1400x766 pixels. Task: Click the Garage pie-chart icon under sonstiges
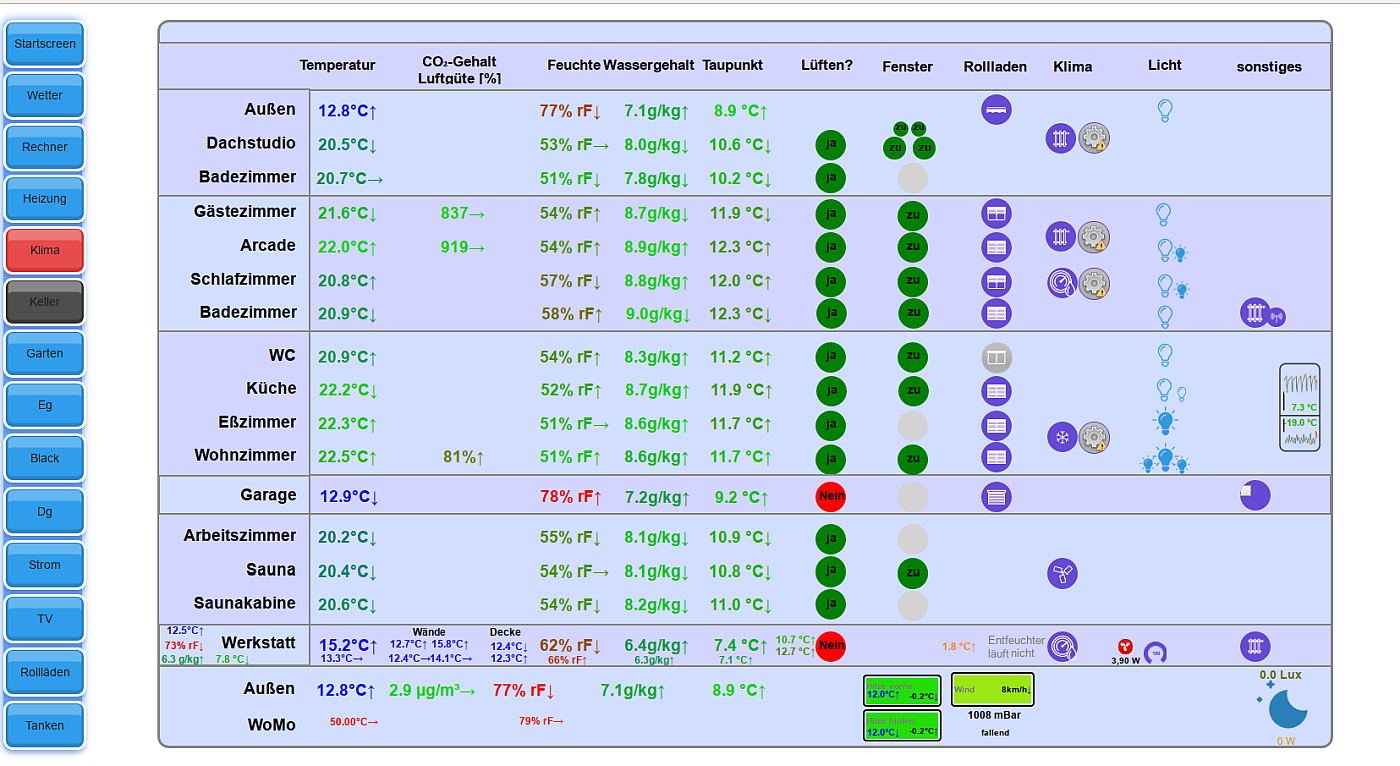click(1255, 495)
